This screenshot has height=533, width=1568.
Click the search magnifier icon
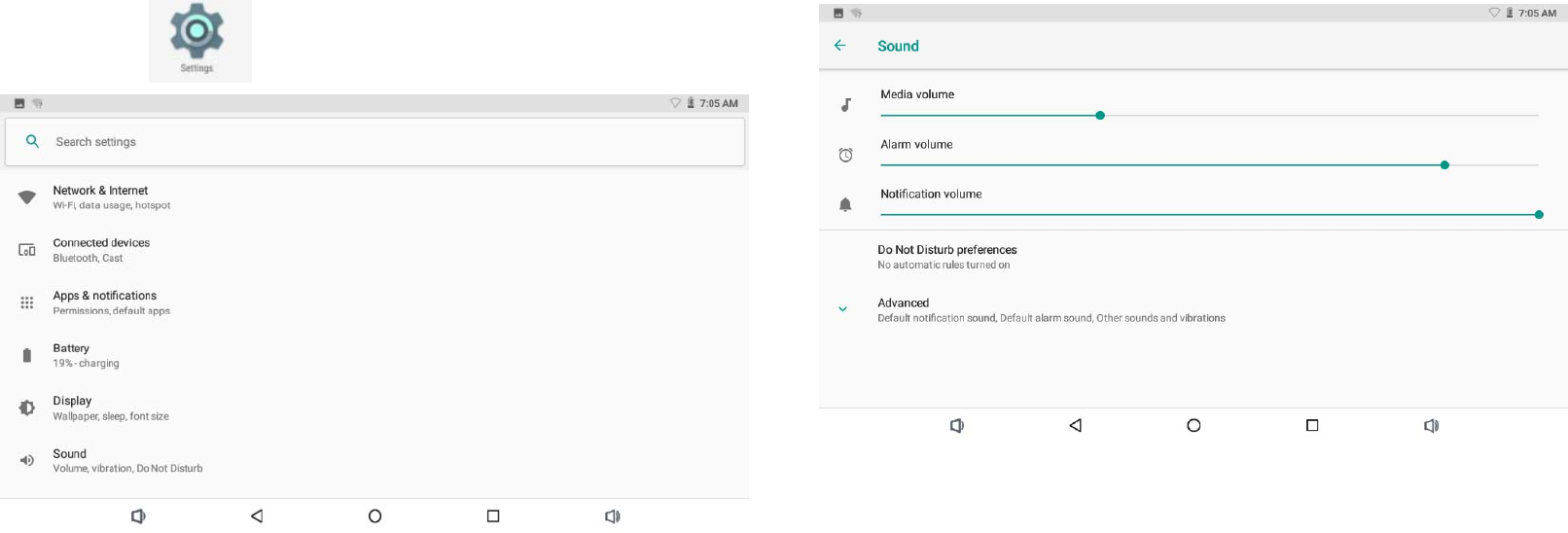coord(32,141)
